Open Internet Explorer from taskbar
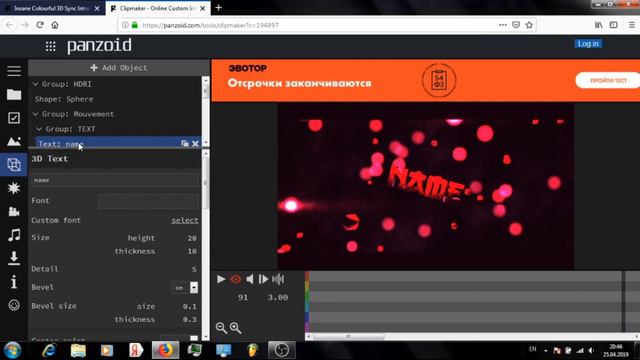Screen dimensions: 640x360 pyautogui.click(x=49, y=351)
